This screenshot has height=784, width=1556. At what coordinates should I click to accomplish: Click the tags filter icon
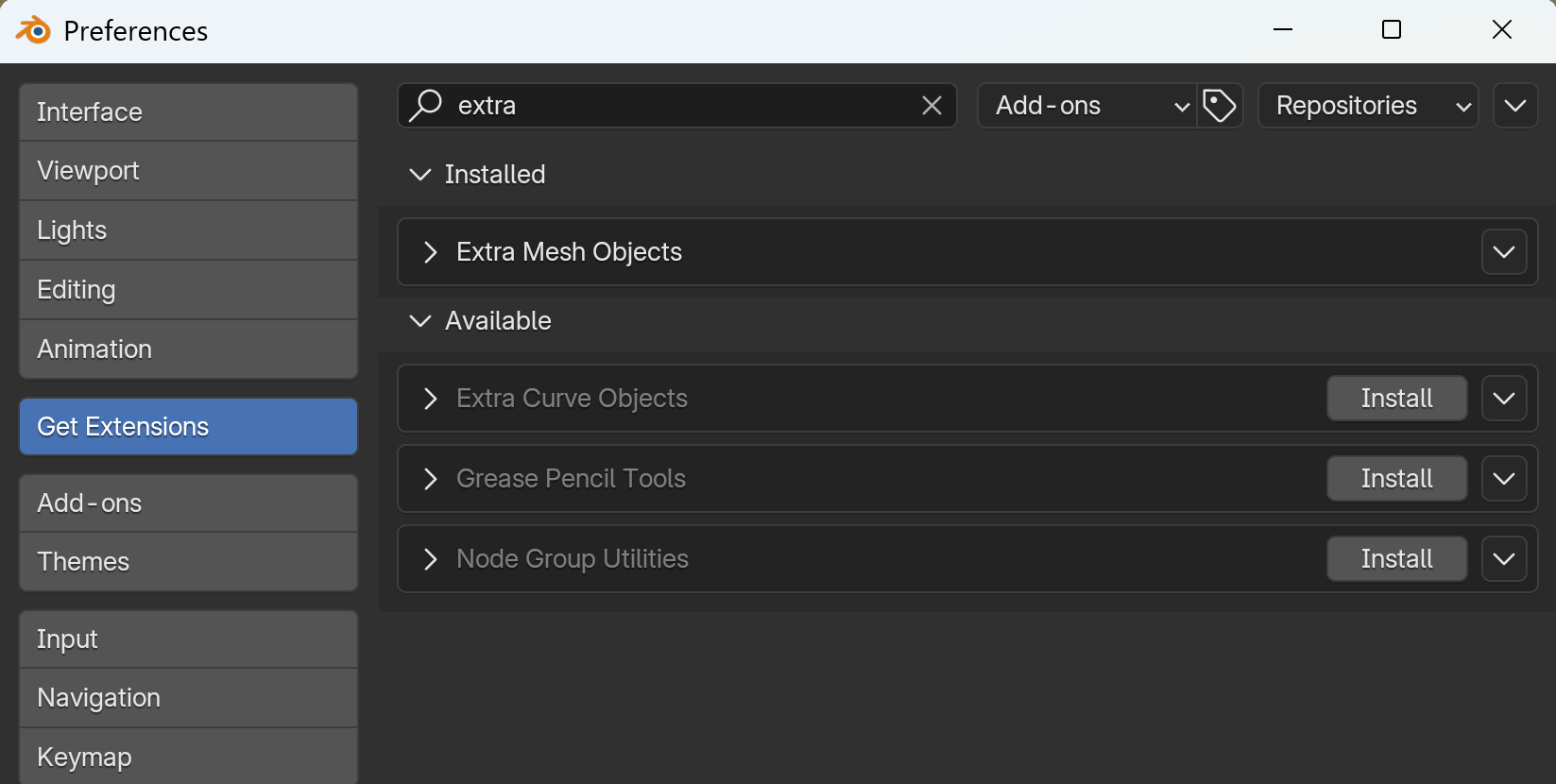[1220, 105]
